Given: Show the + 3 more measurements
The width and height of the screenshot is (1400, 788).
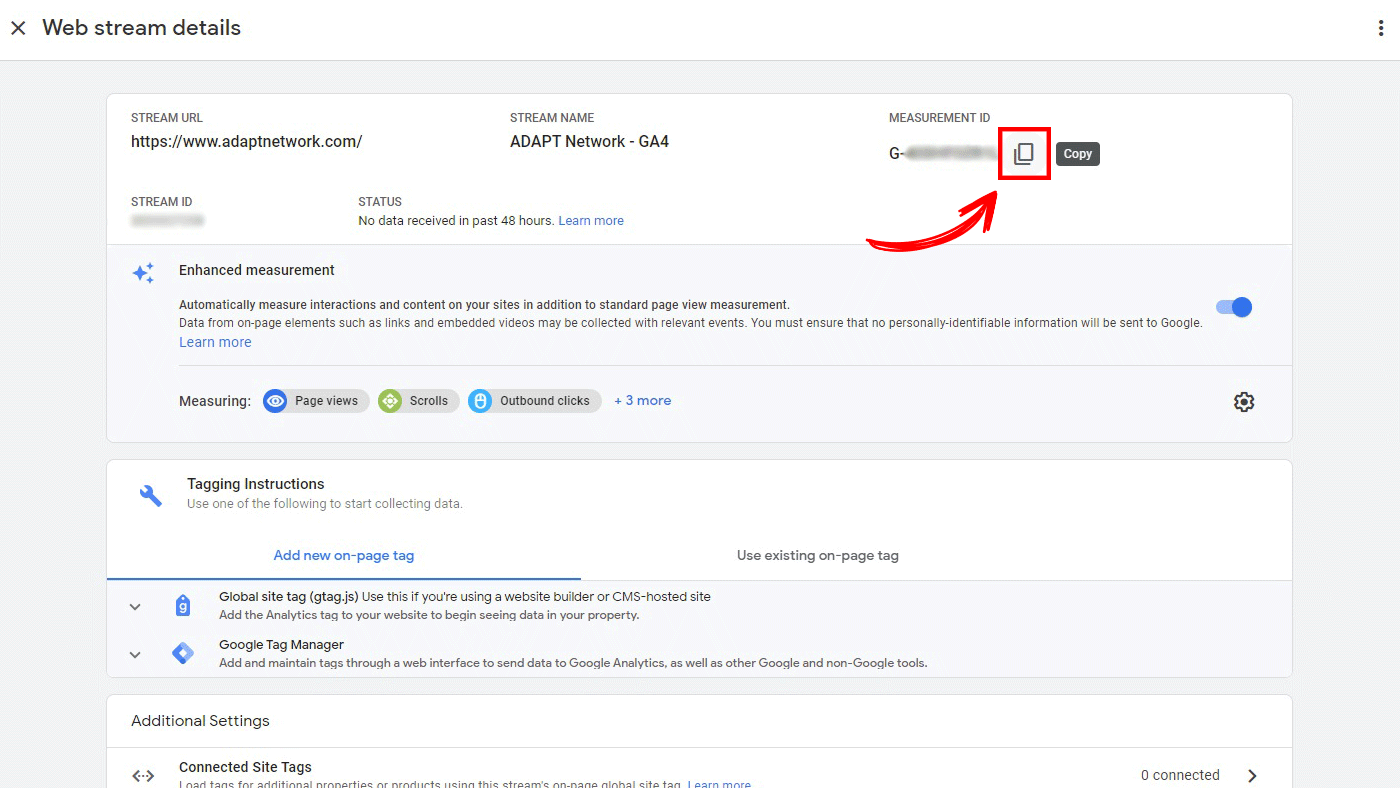Looking at the screenshot, I should 642,400.
